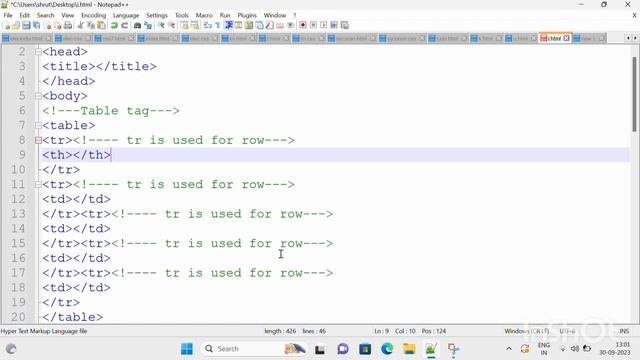The image size is (640, 360).
Task: Undo the last edit with the green arrow
Action: [114, 25]
